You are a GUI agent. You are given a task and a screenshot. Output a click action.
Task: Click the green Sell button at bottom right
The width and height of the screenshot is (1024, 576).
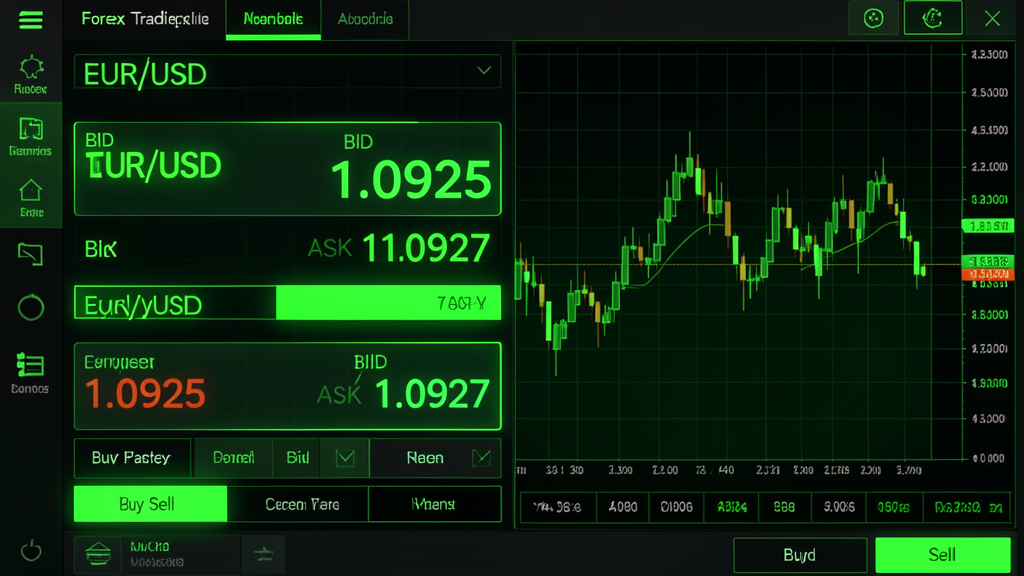click(942, 555)
